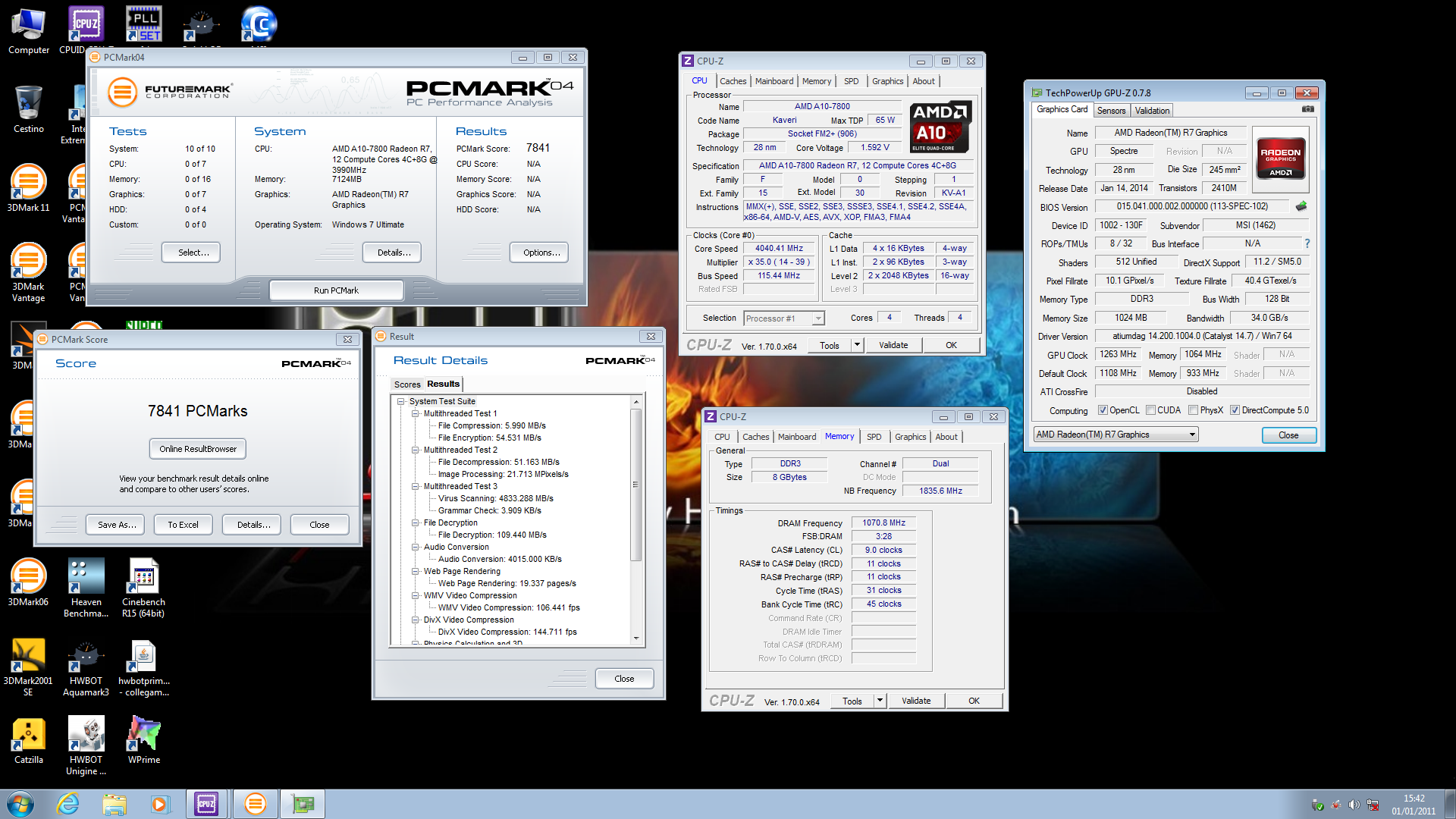Toggle the OpenCL checkbox in GPU-Z
1456x819 pixels.
tap(1103, 410)
